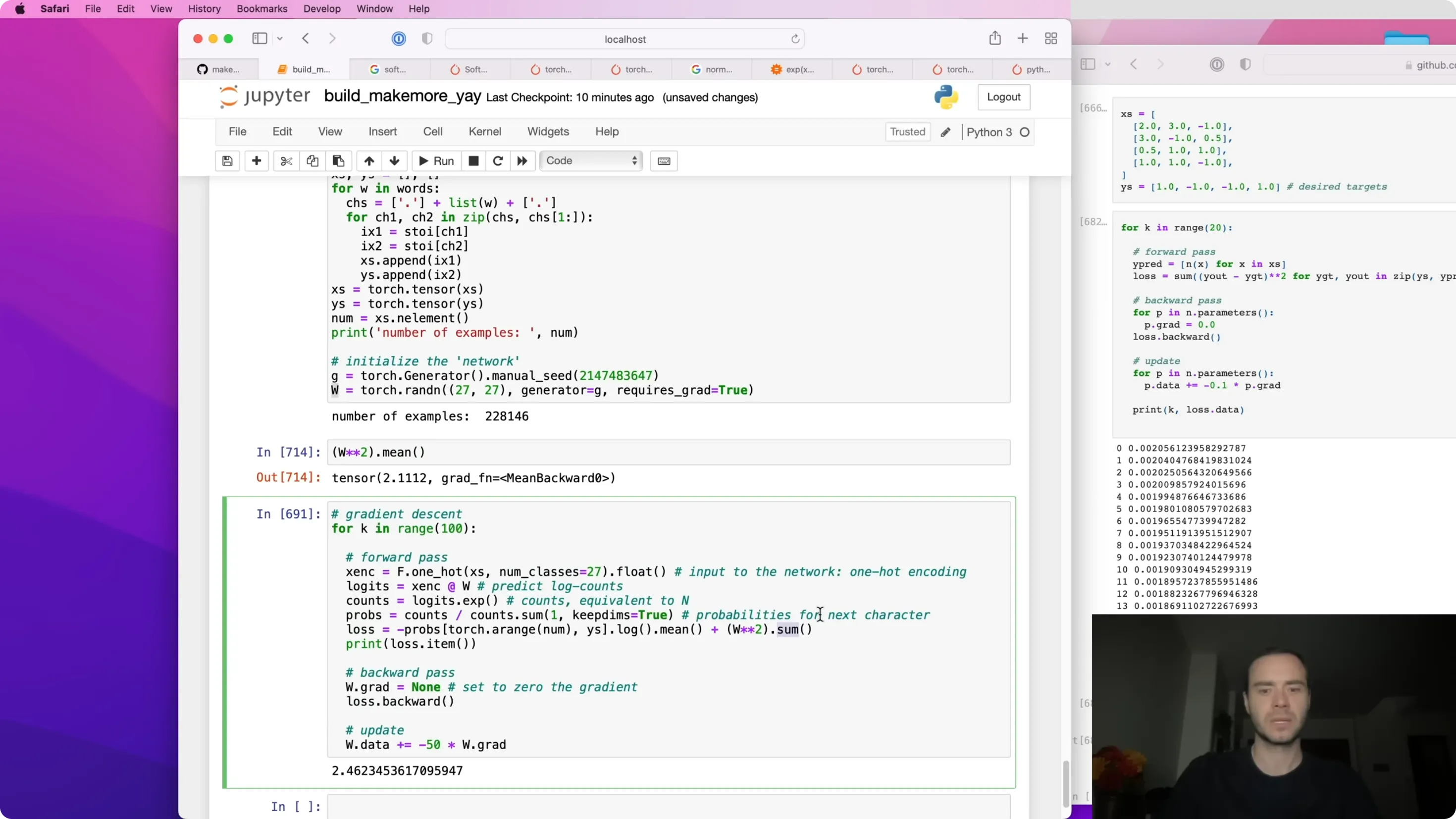Go back with the Safari back arrow
This screenshot has width=1456, height=819.
tap(306, 39)
